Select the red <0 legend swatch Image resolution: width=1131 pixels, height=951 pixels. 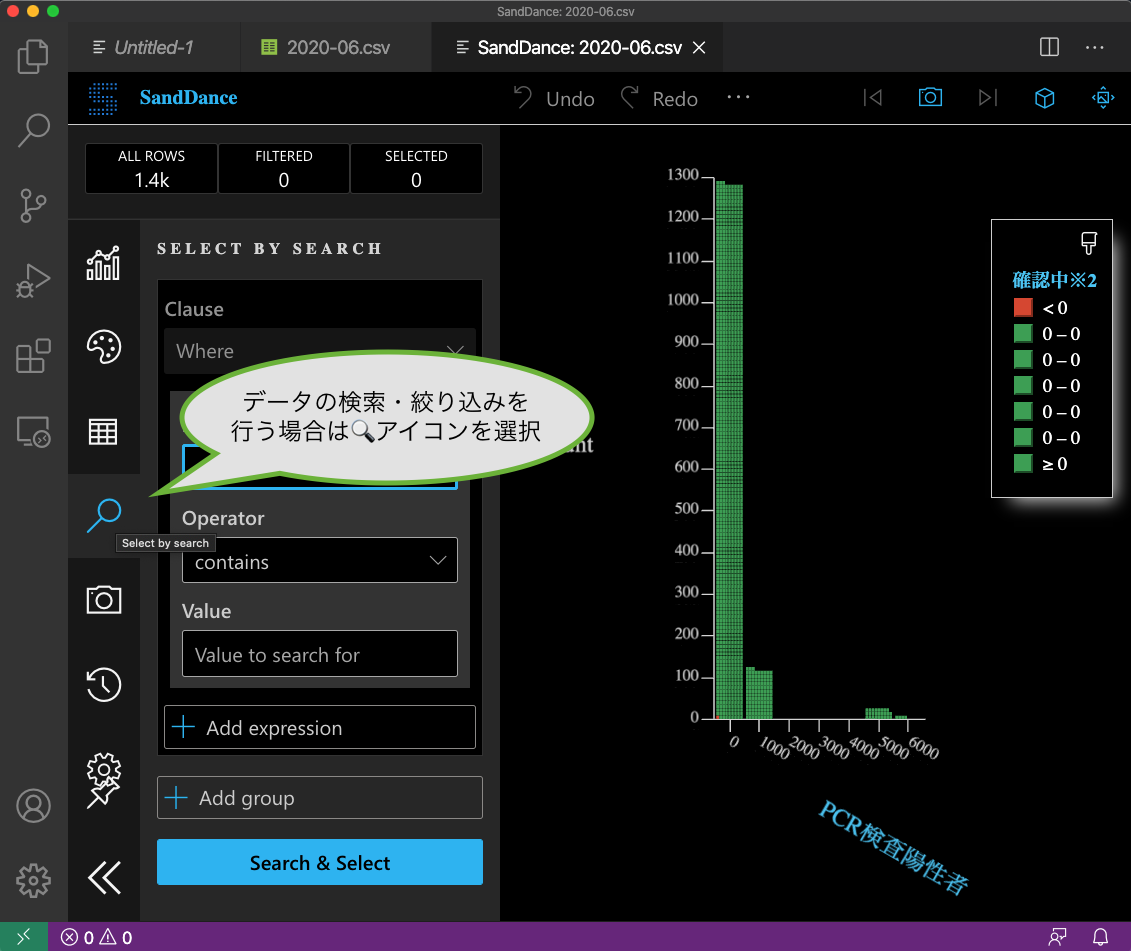[1022, 307]
